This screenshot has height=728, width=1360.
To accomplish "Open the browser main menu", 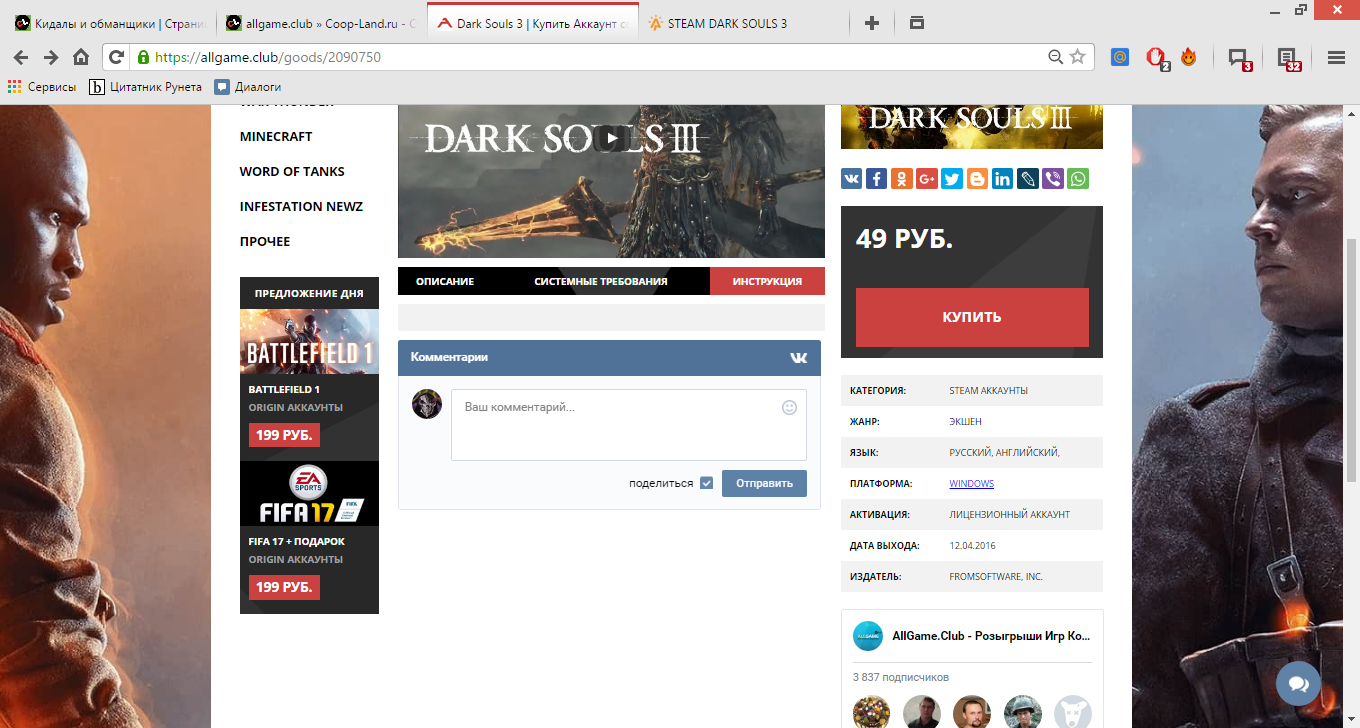I will 1336,57.
